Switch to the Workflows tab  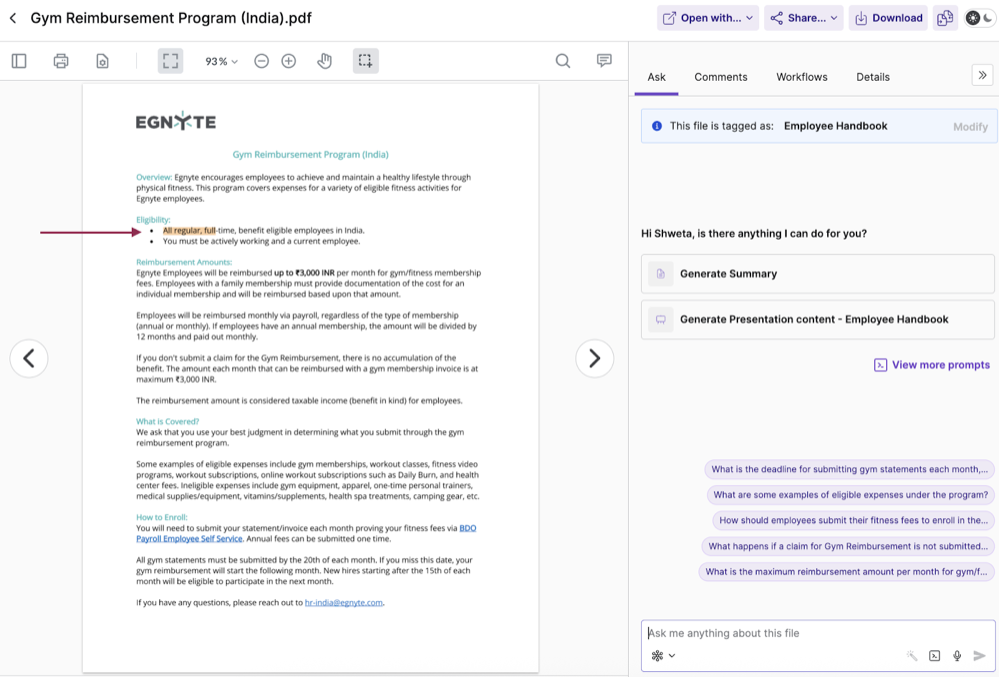pos(802,77)
